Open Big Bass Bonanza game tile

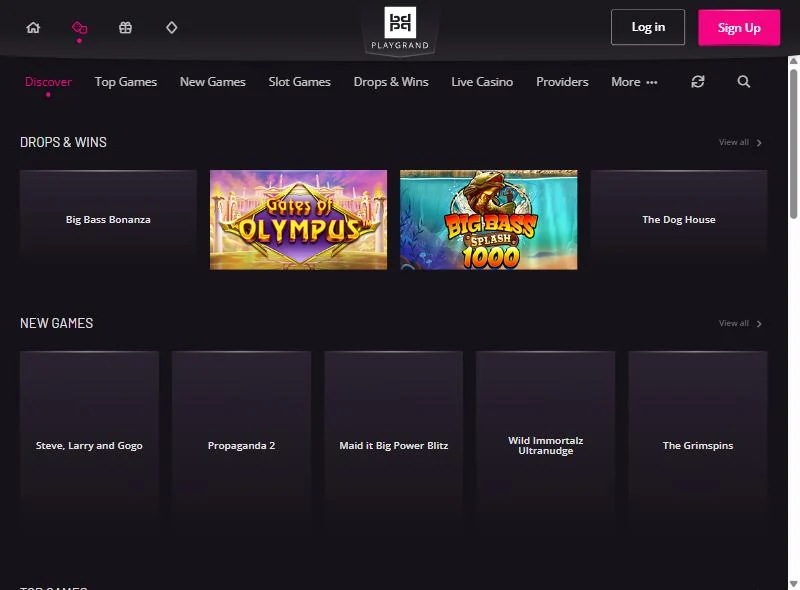[108, 219]
